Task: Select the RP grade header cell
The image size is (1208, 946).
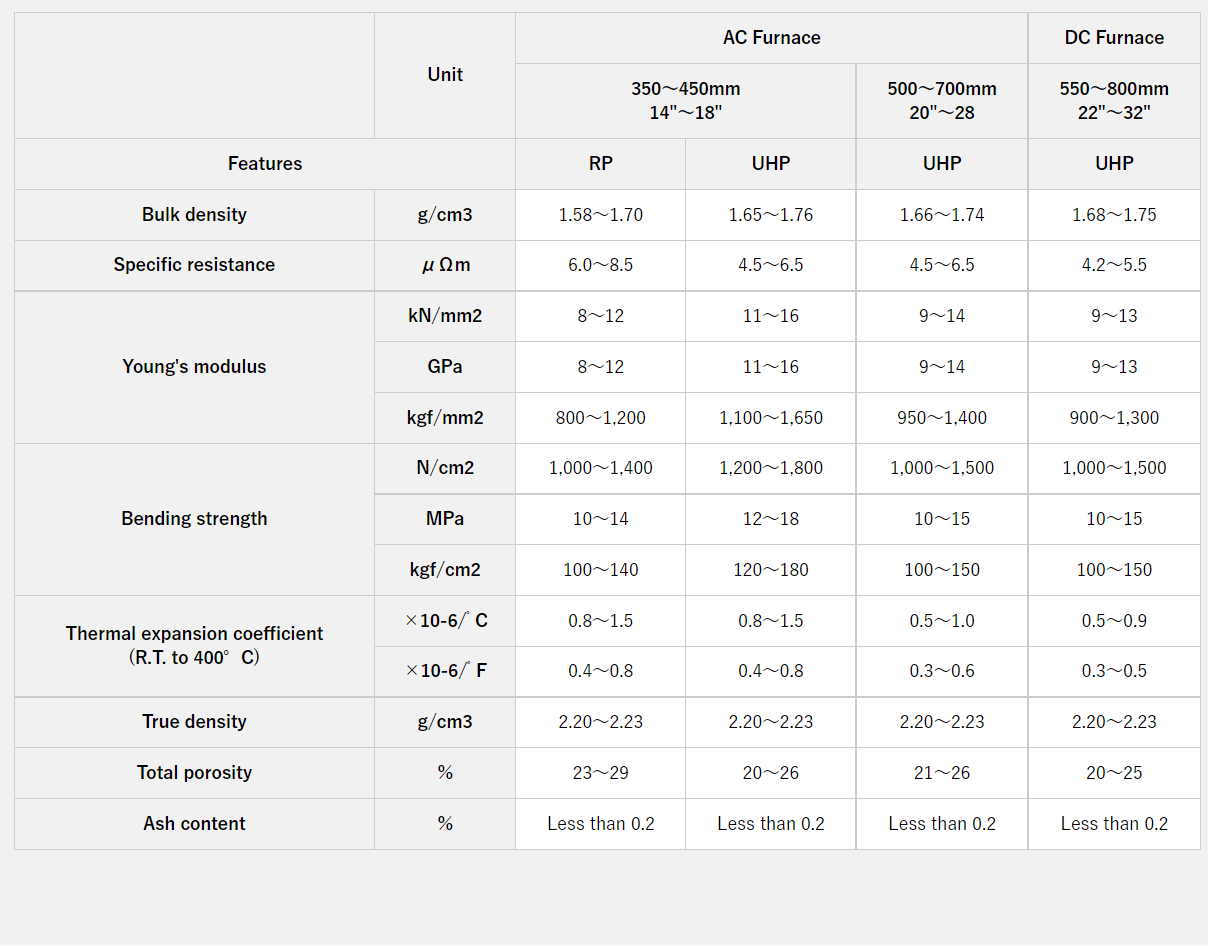Action: pyautogui.click(x=600, y=164)
